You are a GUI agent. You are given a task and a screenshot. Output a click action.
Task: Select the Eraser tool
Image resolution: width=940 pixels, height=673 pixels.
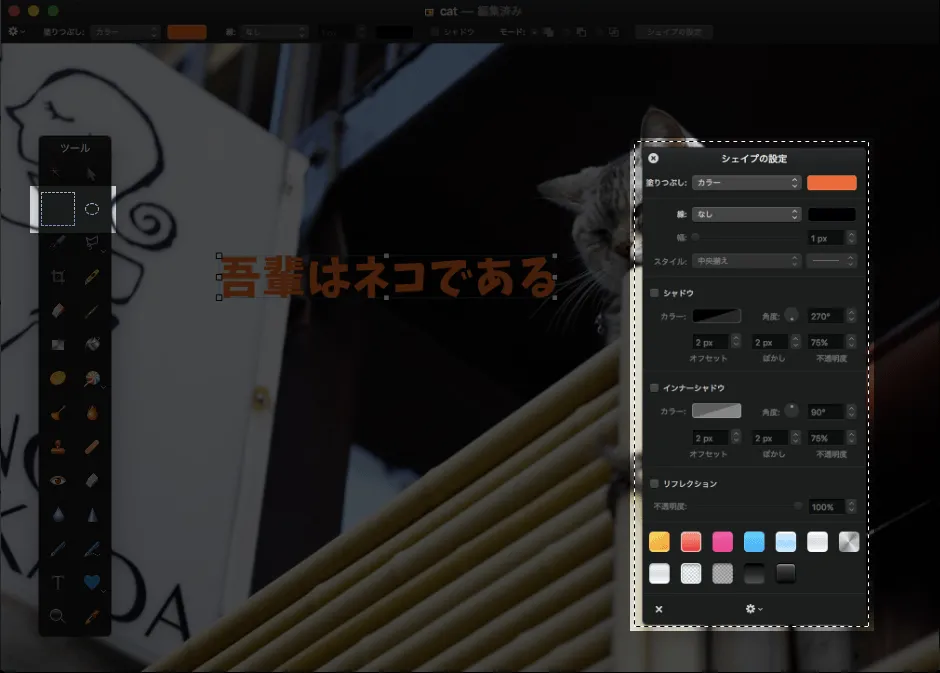(x=58, y=310)
